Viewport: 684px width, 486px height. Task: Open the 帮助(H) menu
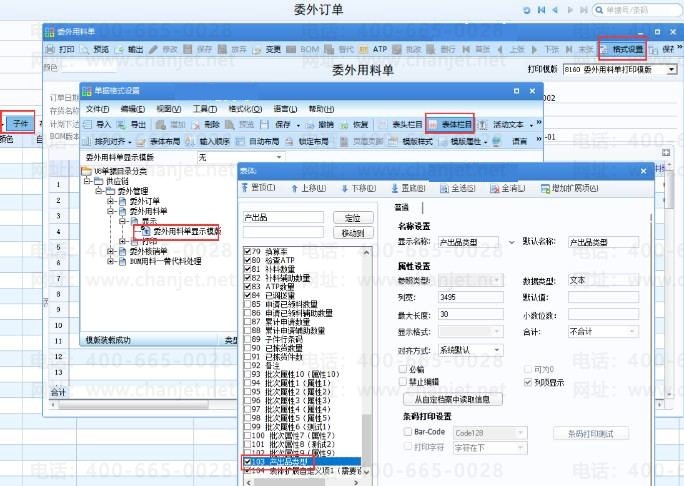(321, 109)
